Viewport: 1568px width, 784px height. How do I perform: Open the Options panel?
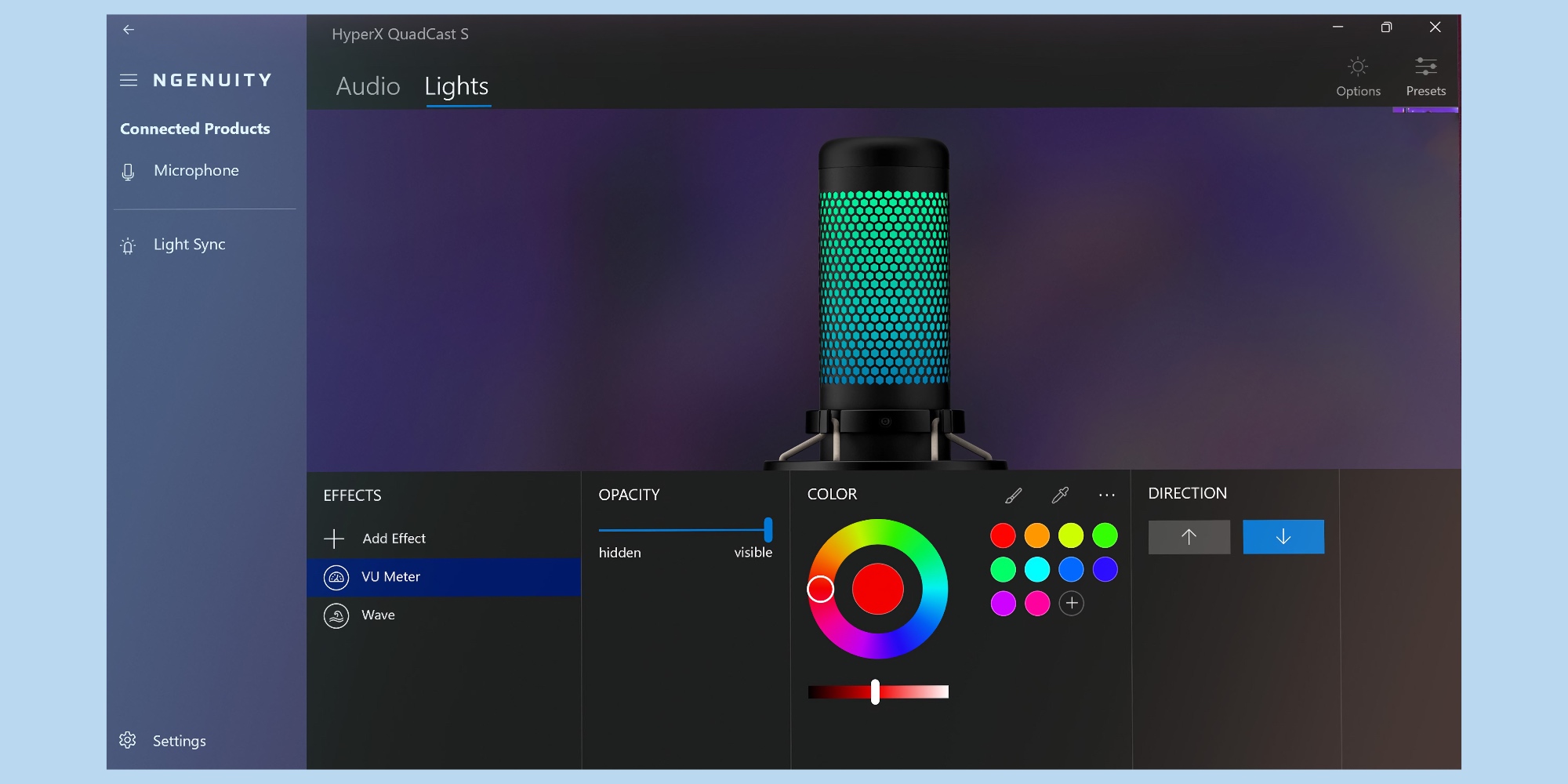[x=1358, y=77]
